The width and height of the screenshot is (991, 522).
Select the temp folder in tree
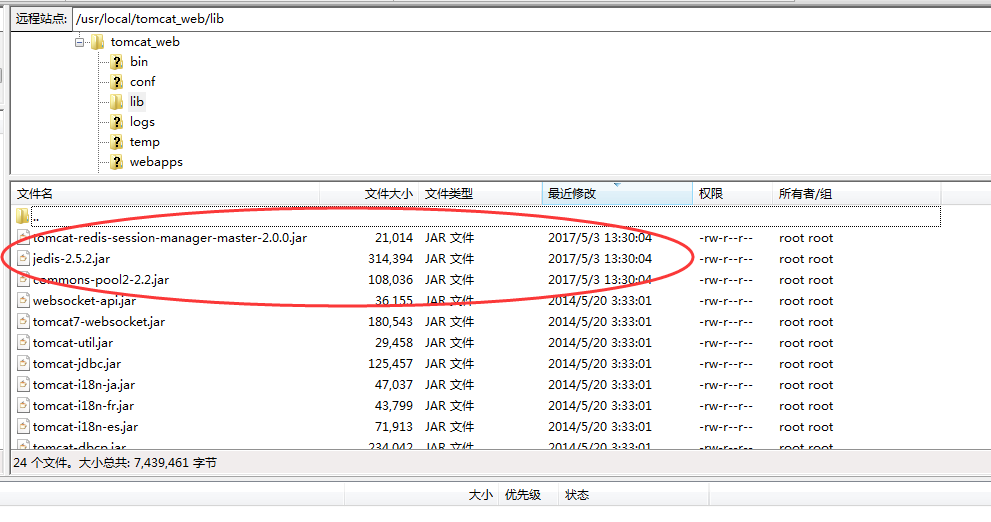(x=145, y=142)
